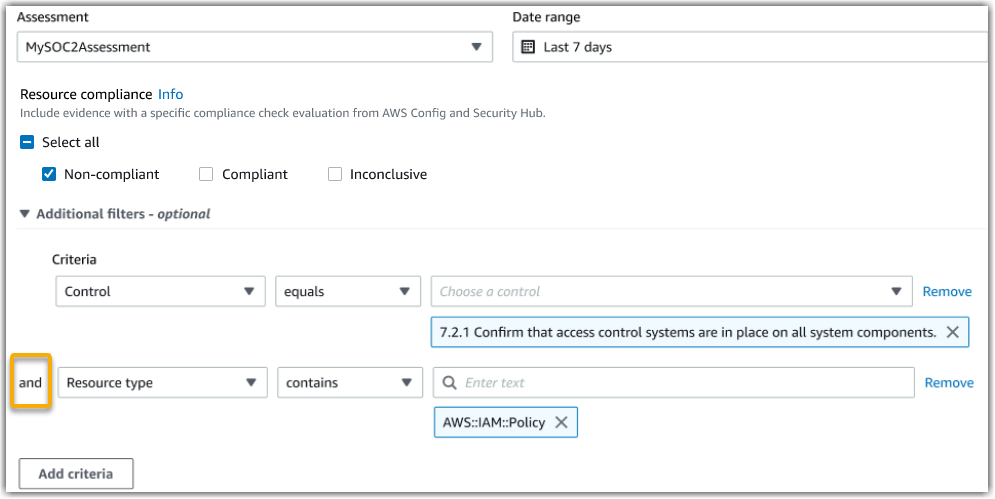Open the Choose a control dropdown
The image size is (995, 499).
click(671, 292)
